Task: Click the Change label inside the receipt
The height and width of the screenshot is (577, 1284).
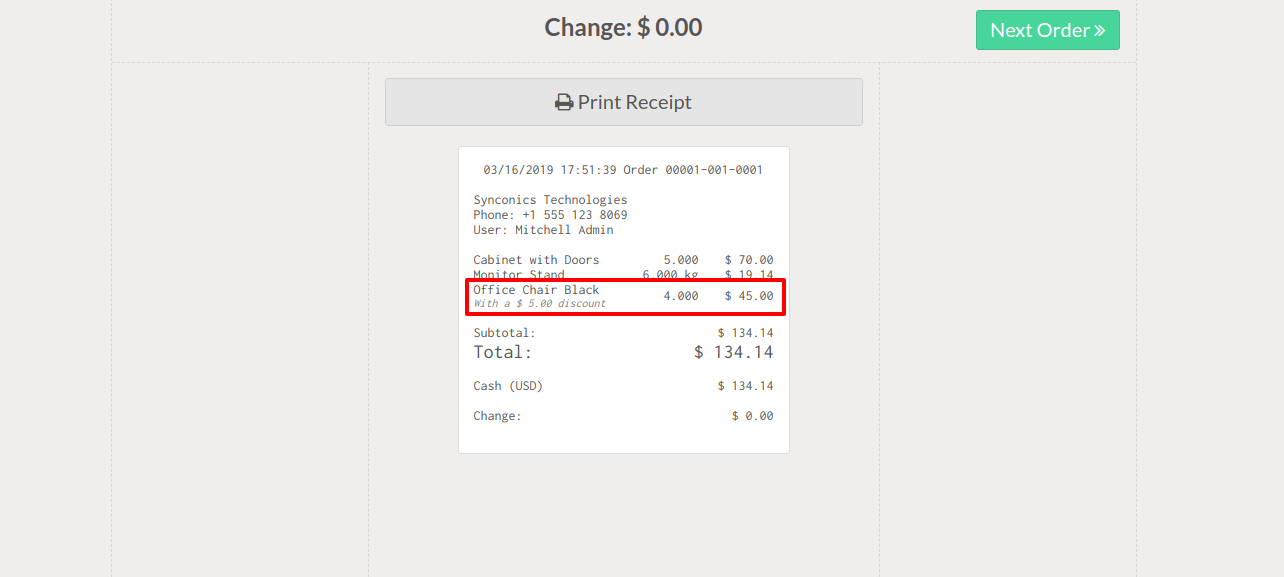Action: click(x=497, y=416)
